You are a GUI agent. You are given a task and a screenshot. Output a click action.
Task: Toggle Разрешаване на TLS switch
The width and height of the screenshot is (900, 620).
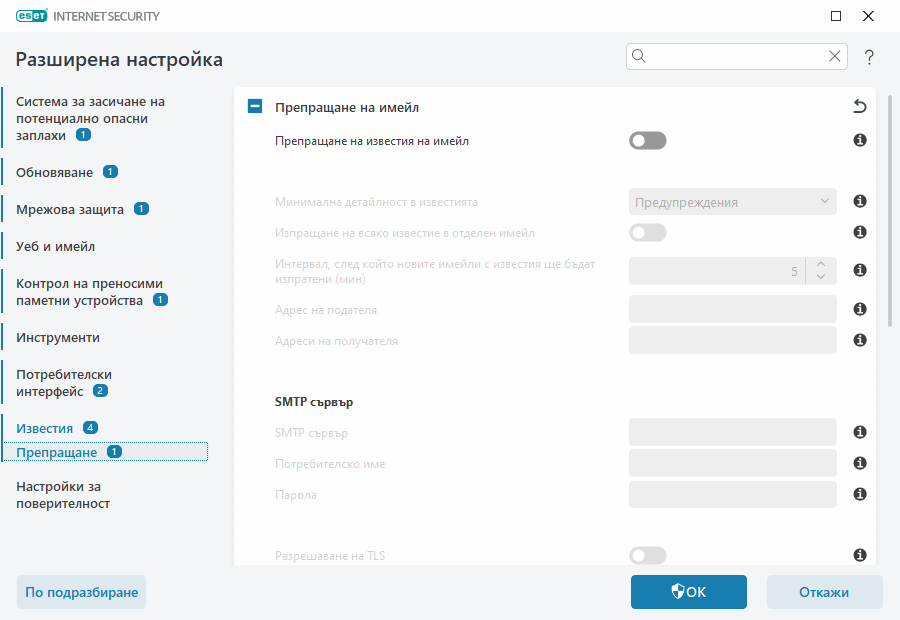pos(647,555)
